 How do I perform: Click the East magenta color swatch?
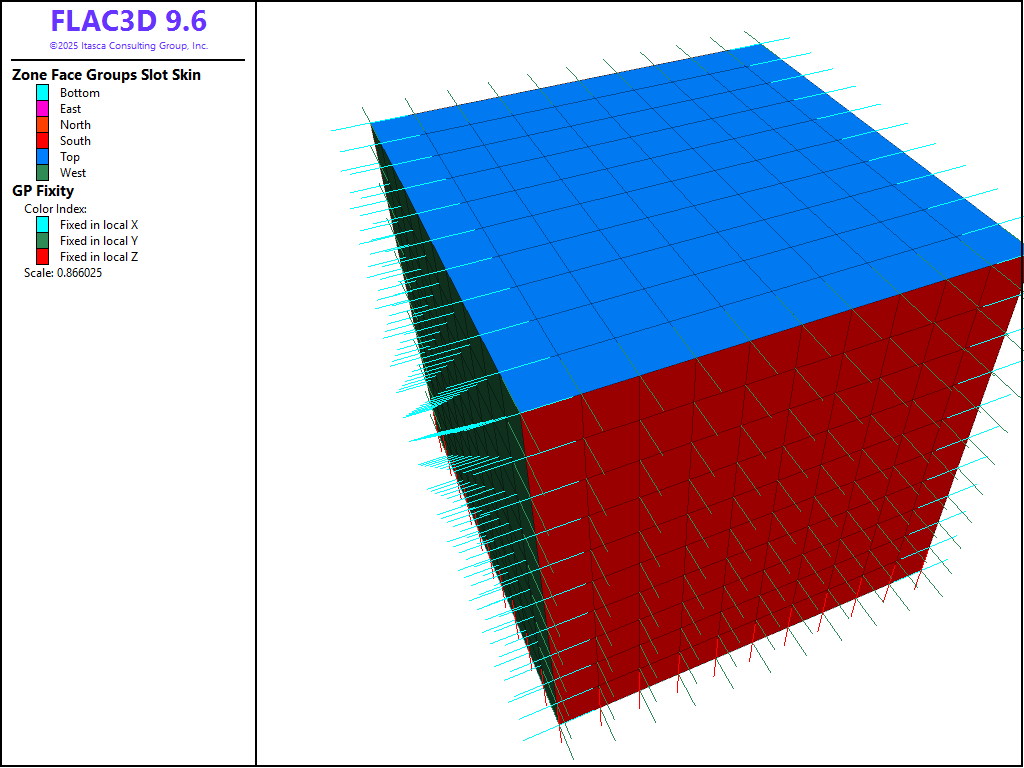coord(43,109)
